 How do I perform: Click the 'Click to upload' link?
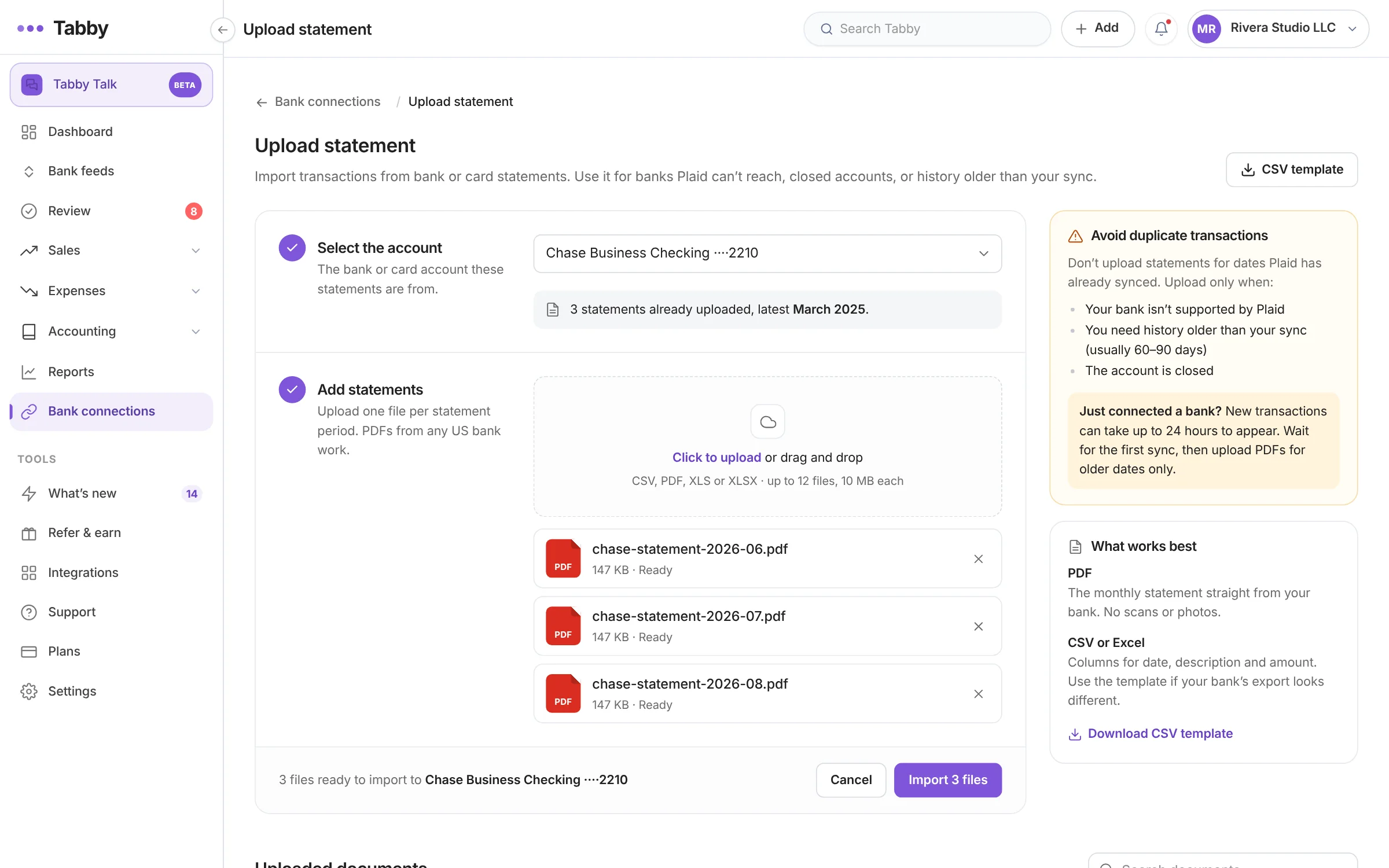pyautogui.click(x=716, y=458)
